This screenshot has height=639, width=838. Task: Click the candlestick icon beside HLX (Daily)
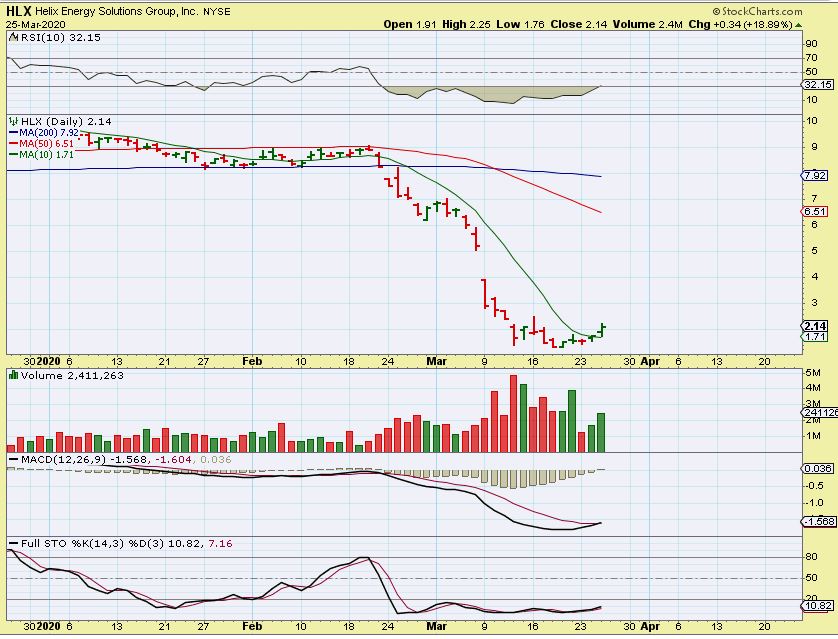point(14,122)
